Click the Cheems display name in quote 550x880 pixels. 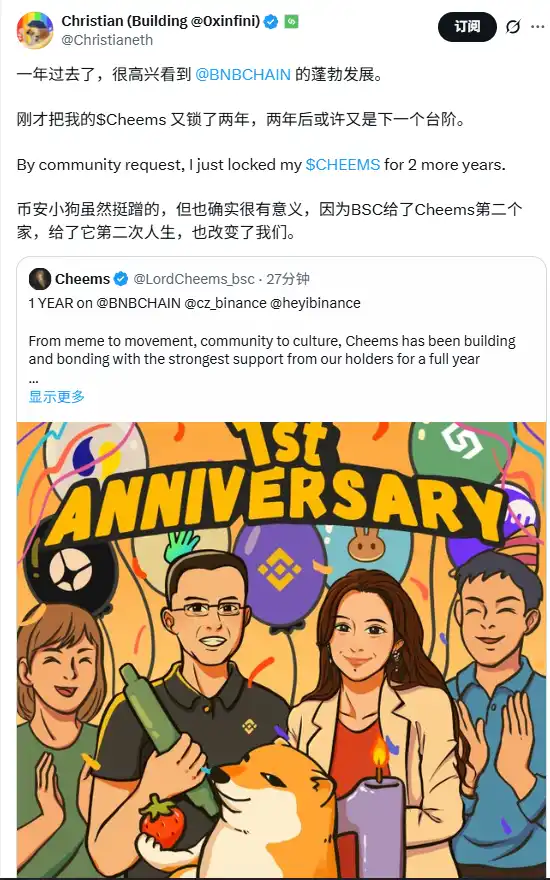click(x=82, y=279)
